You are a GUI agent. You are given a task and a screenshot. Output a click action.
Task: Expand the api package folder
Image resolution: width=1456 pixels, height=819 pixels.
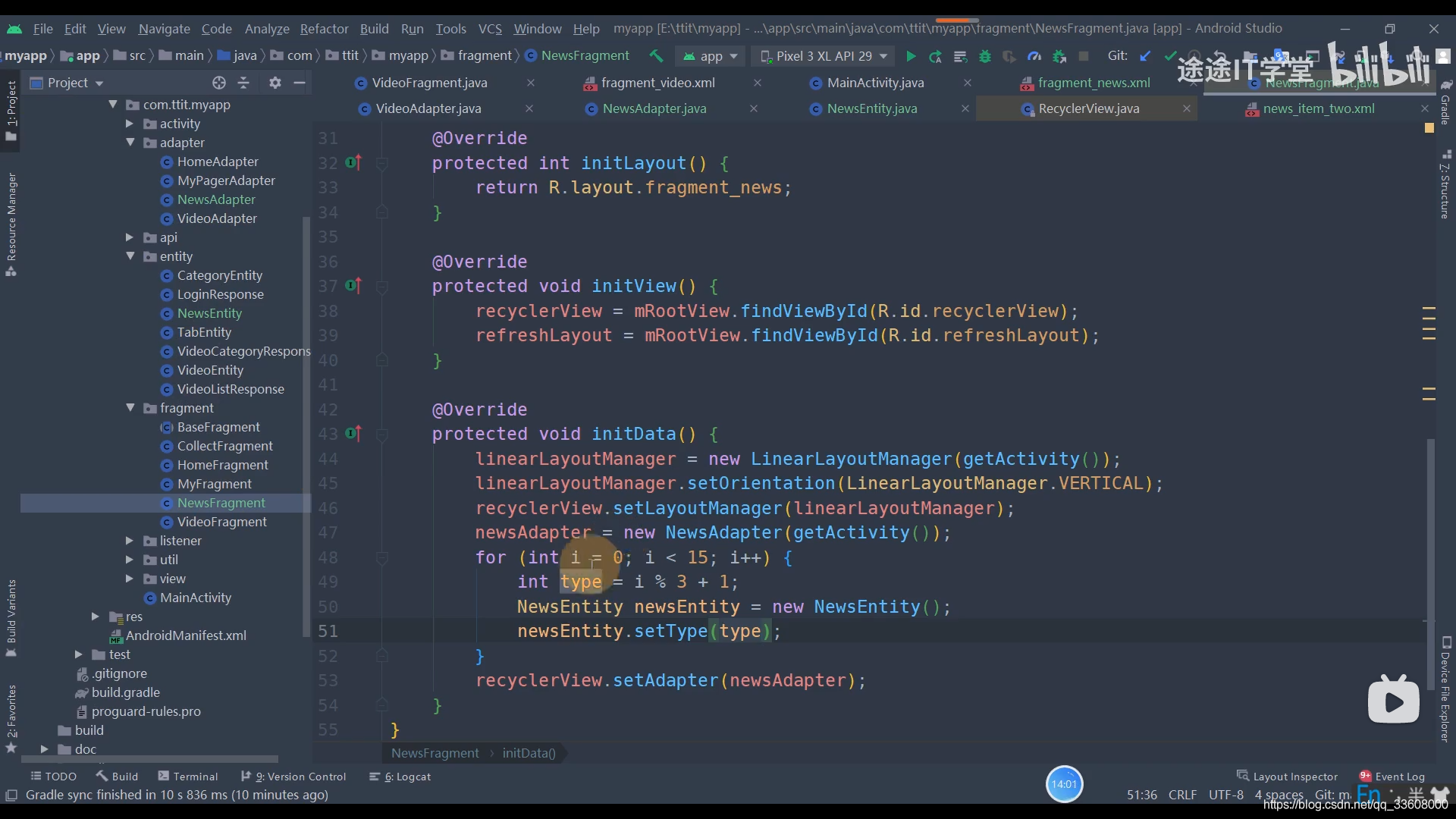click(130, 237)
